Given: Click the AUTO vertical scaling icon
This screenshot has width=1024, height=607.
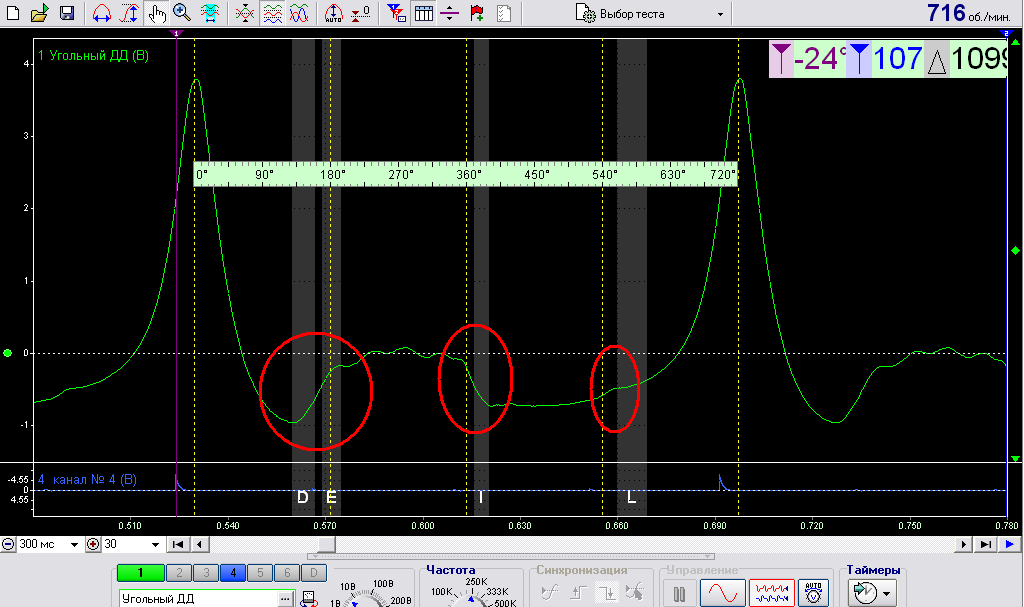Looking at the screenshot, I should pos(333,12).
